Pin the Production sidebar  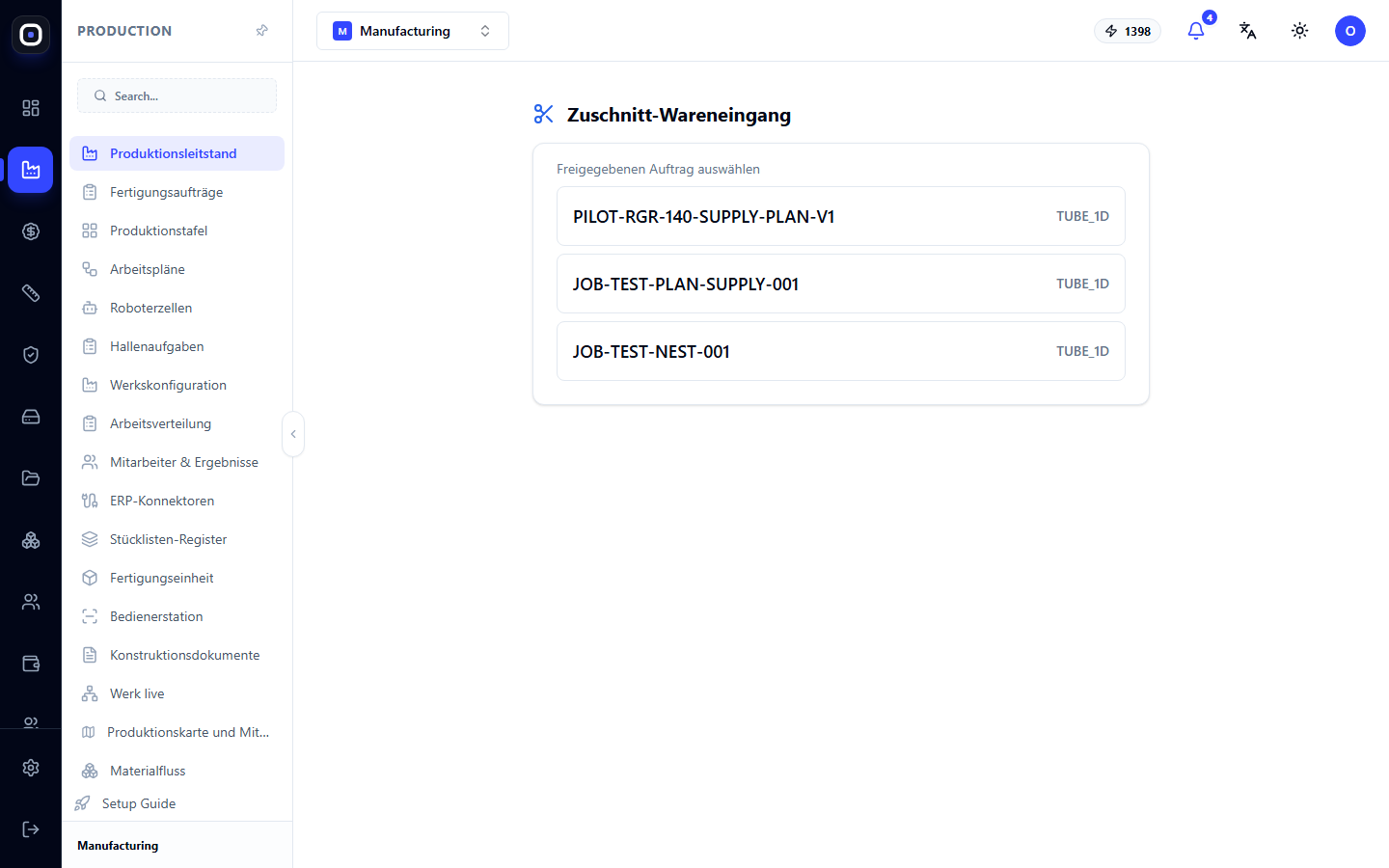click(261, 31)
